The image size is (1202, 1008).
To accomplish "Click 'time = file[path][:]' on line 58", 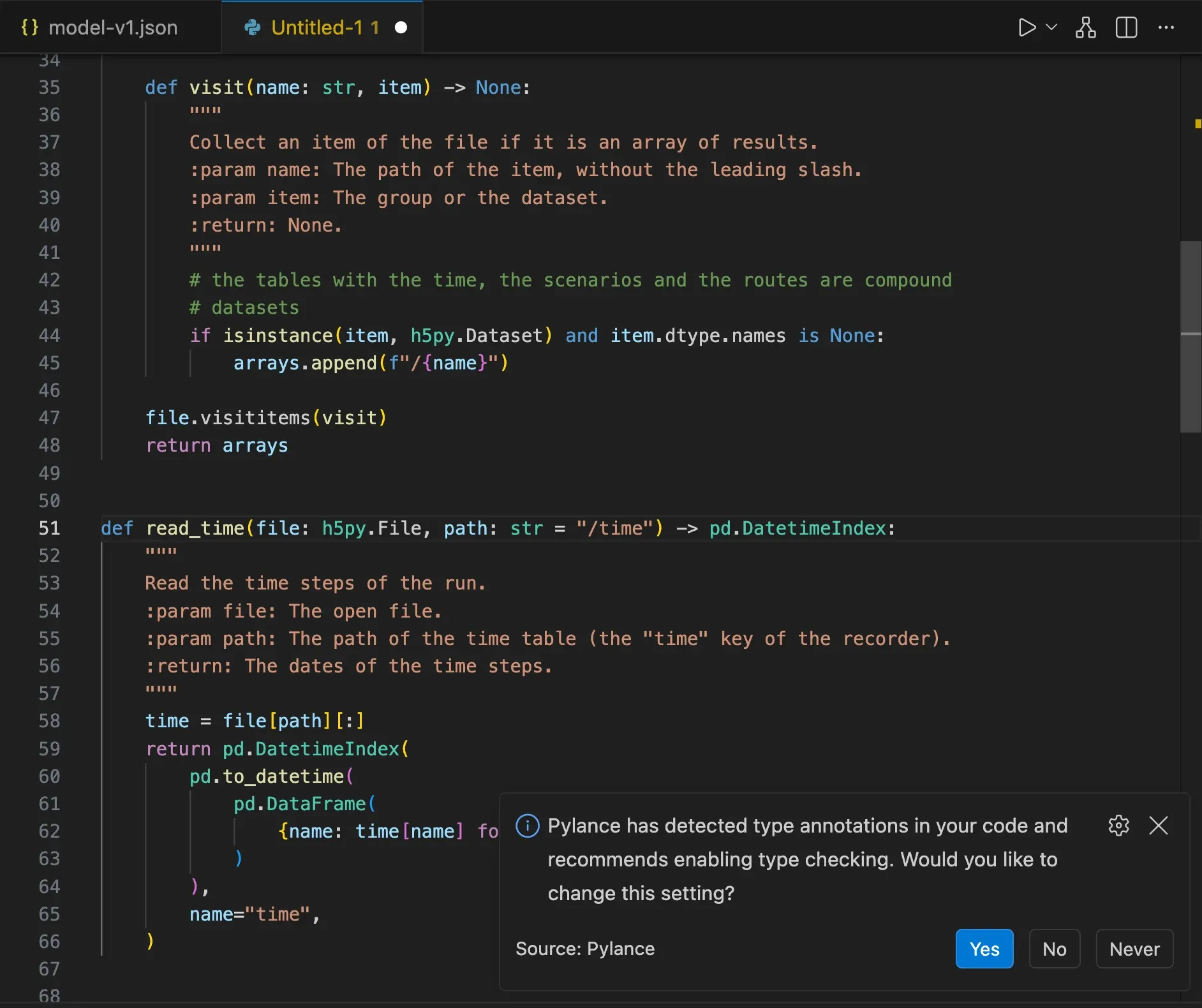I will (x=255, y=721).
